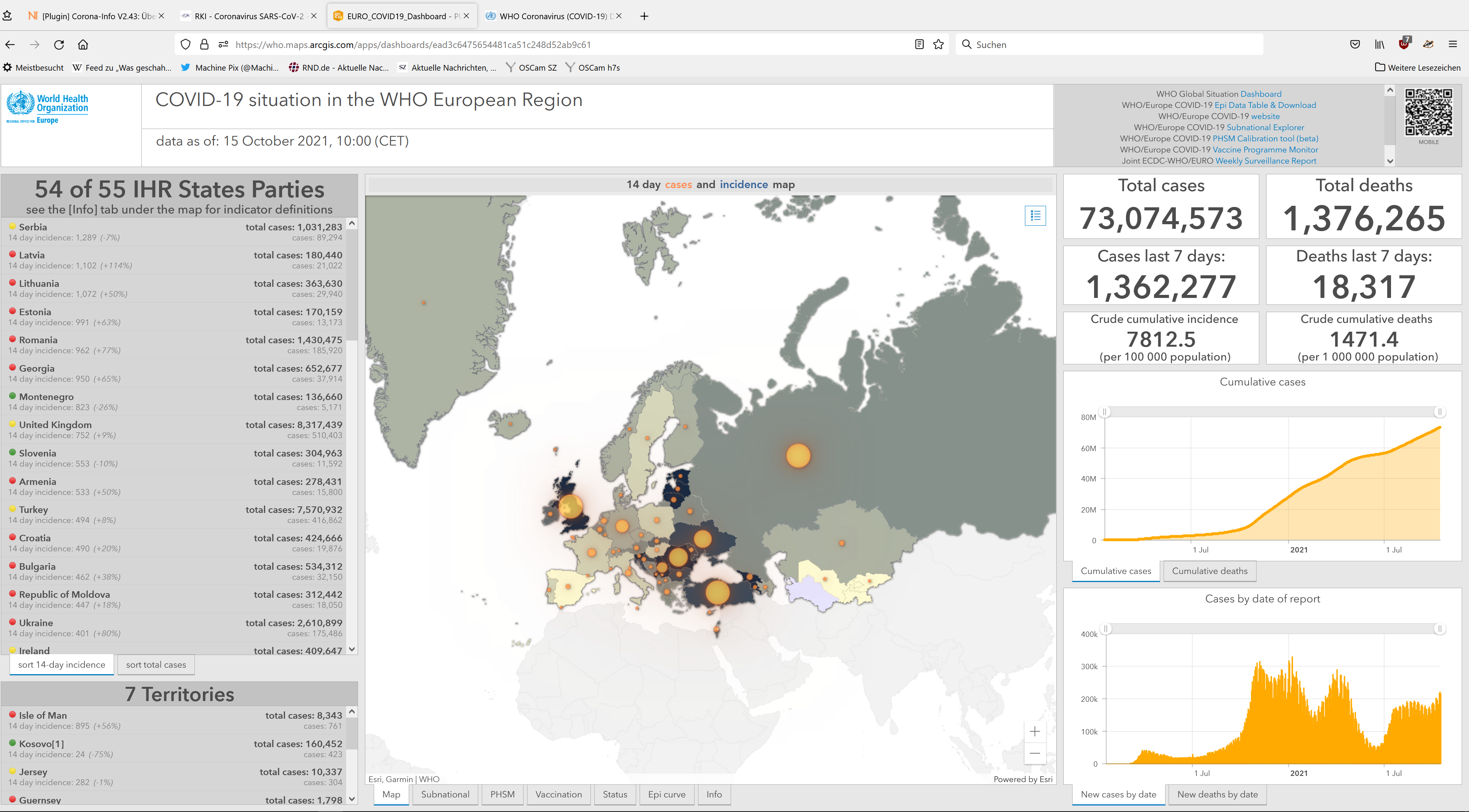The width and height of the screenshot is (1469, 812).
Task: Show New deaths by date chart
Action: [1217, 794]
